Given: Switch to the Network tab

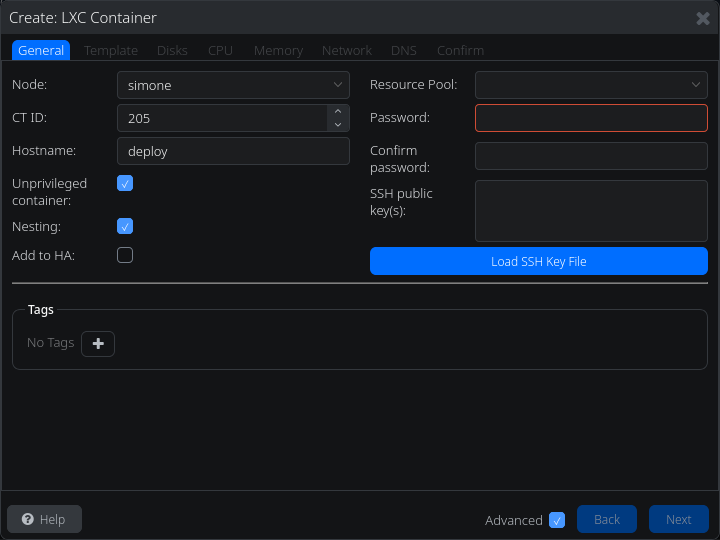Looking at the screenshot, I should (x=347, y=50).
